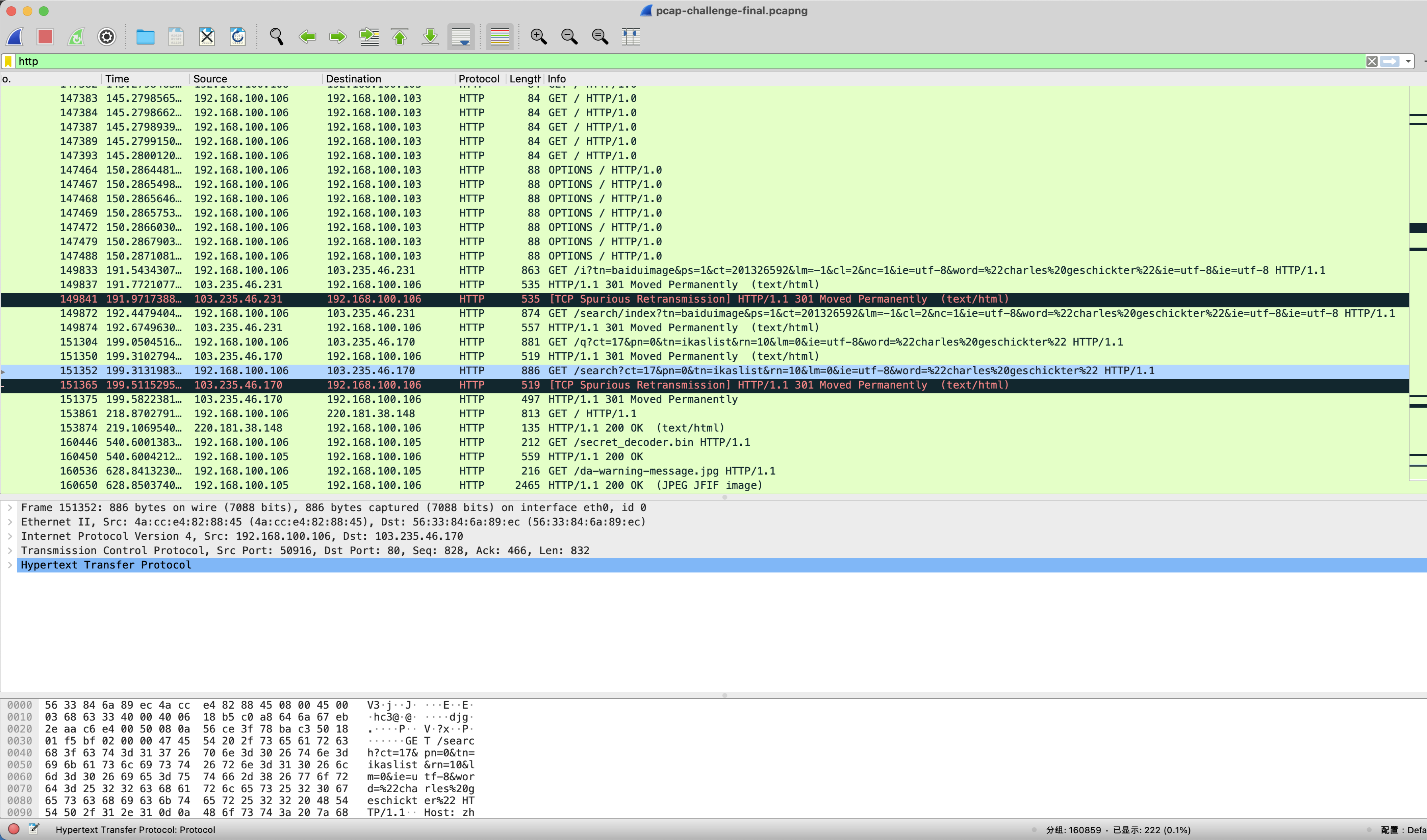The image size is (1427, 840).
Task: Click resize columns toolbar icon
Action: (x=630, y=37)
